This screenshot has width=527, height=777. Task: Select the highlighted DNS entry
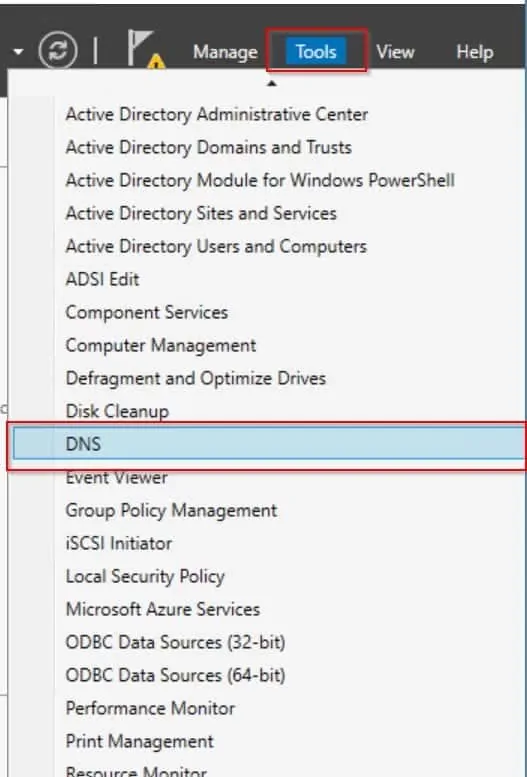click(268, 444)
